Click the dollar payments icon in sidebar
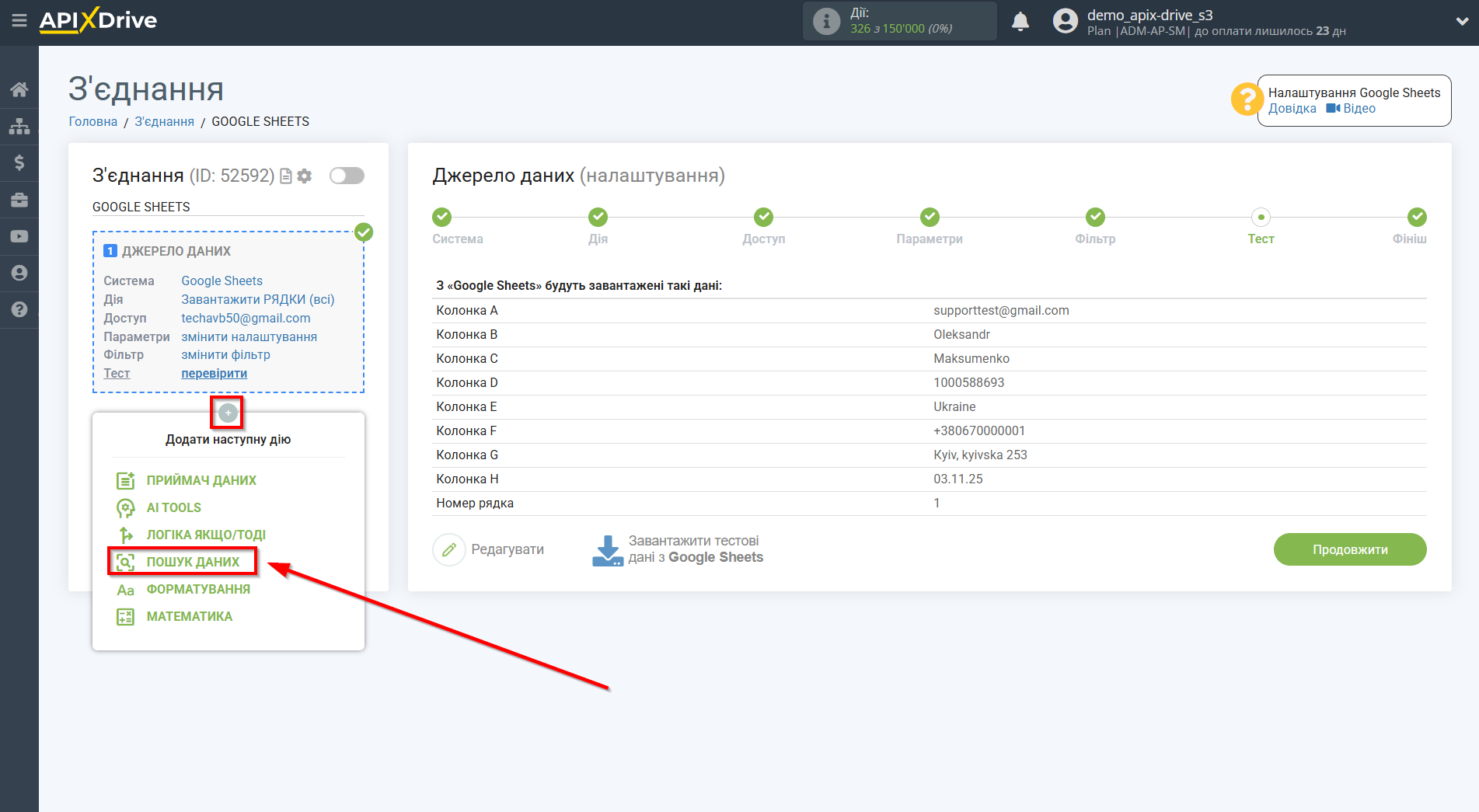Screen dimensions: 1479x812 click(x=19, y=162)
